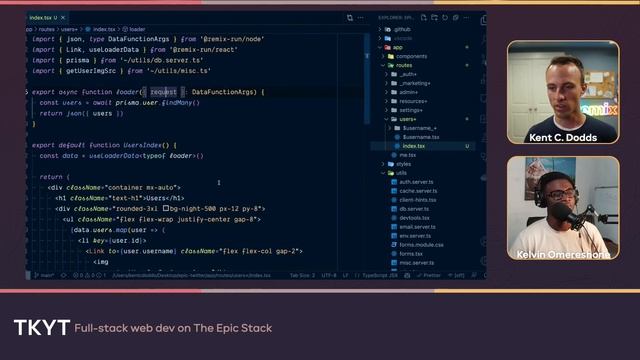The height and width of the screenshot is (360, 640).
Task: Click the green routes folder icon
Action: 391,65
